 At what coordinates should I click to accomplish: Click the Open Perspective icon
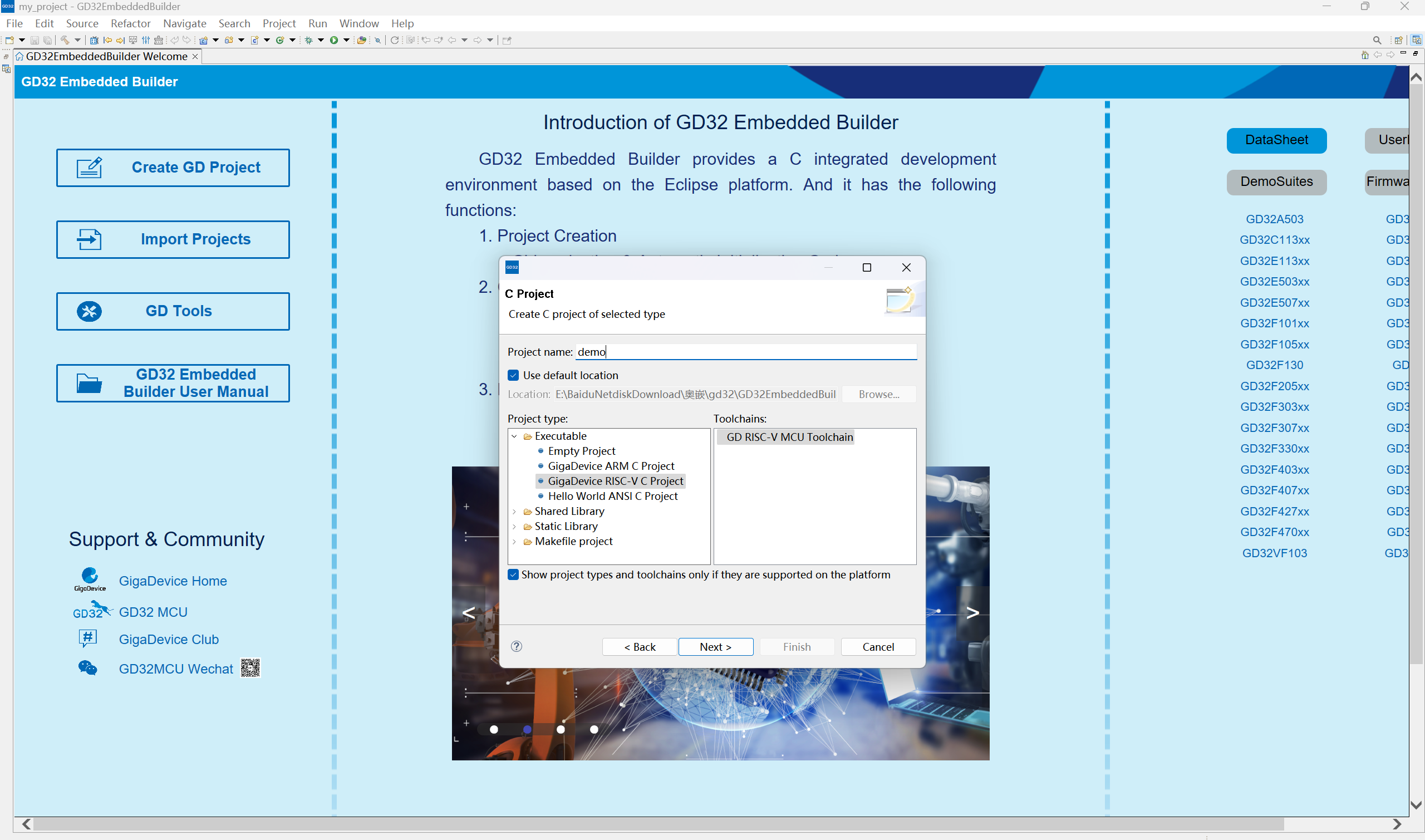[1398, 40]
